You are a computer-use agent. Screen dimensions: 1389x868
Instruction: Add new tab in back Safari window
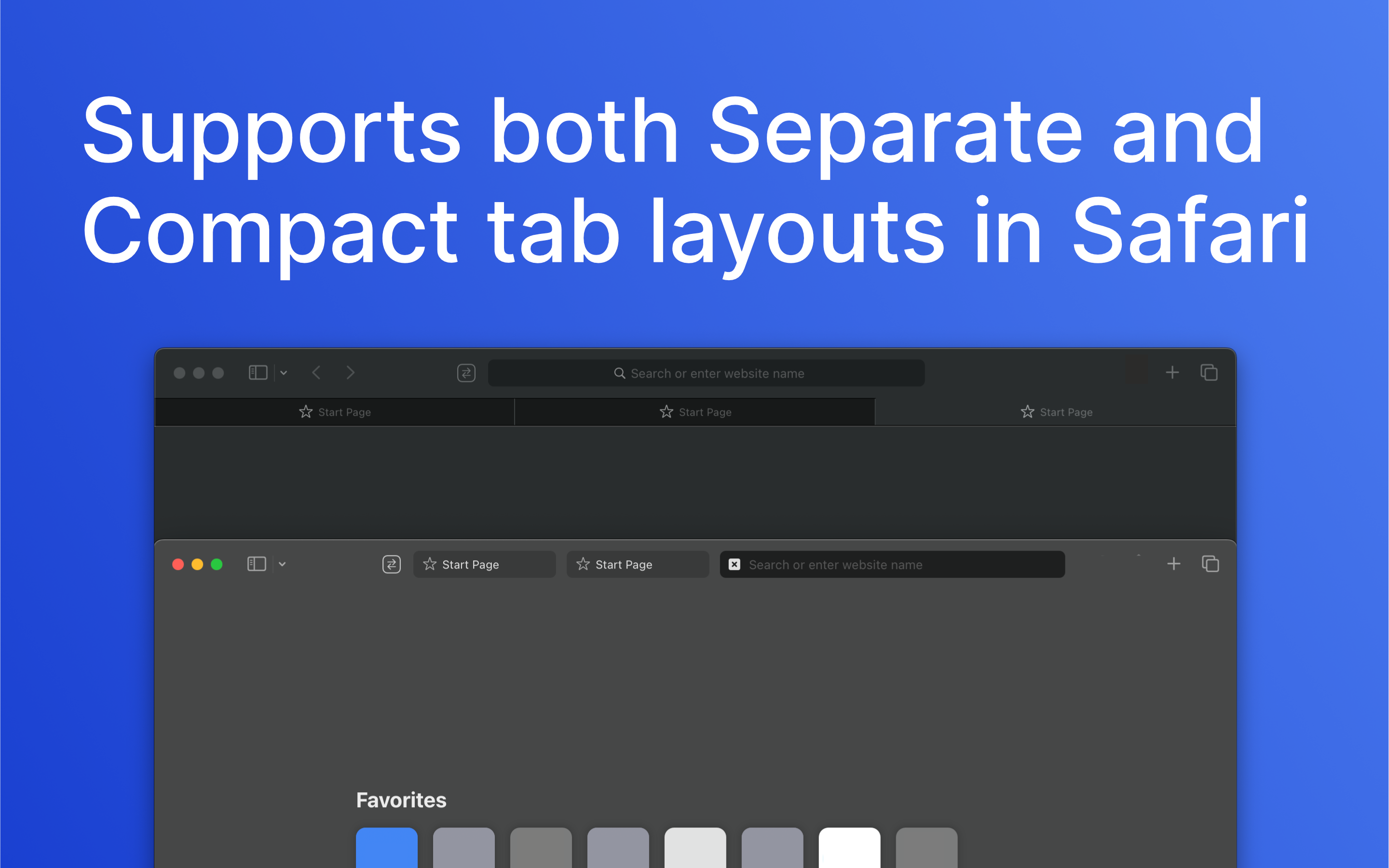(x=1172, y=373)
